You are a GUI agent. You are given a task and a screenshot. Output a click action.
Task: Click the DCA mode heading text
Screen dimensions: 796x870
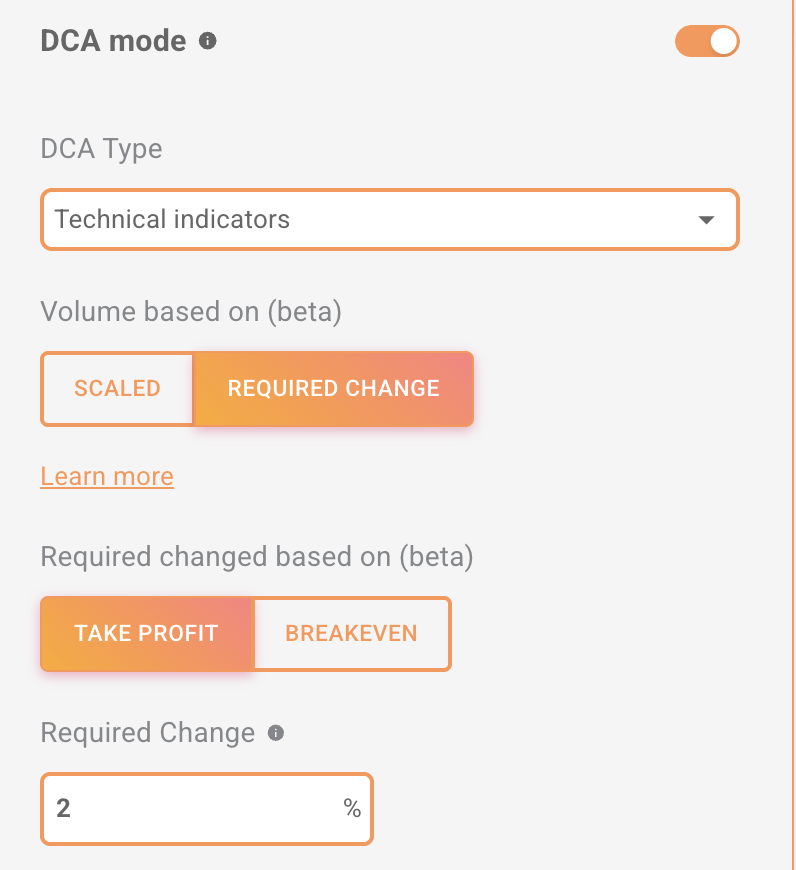pyautogui.click(x=113, y=41)
